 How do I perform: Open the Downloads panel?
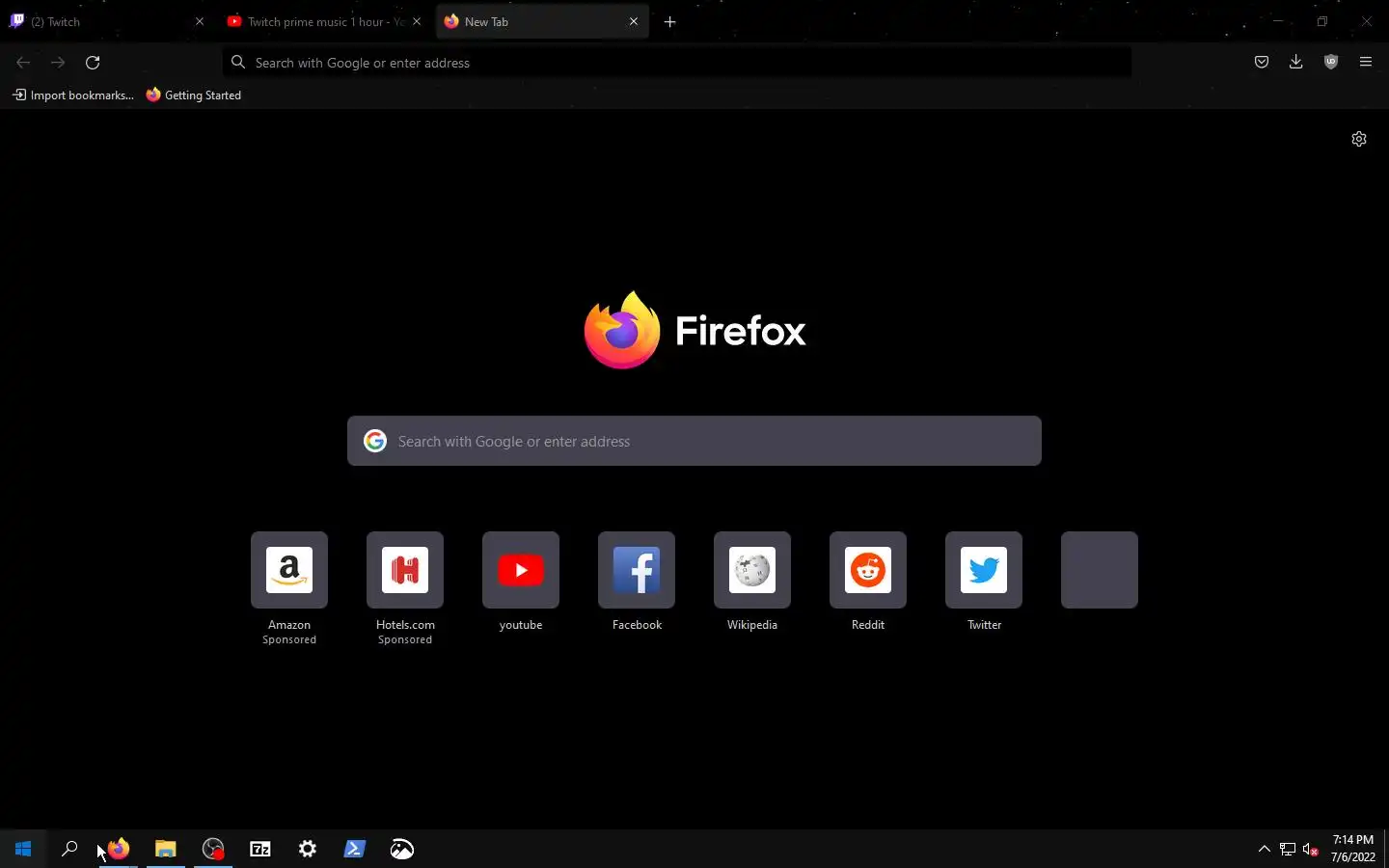pos(1296,63)
